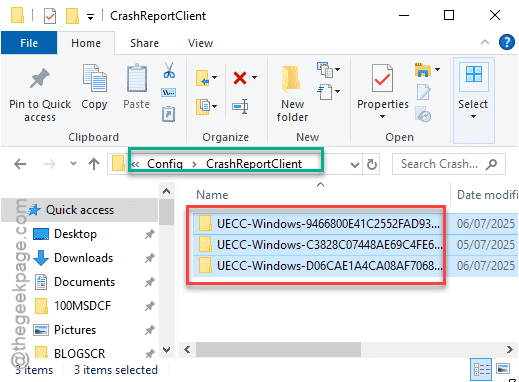
Task: Click the Paste clipboard icon
Action: (137, 78)
